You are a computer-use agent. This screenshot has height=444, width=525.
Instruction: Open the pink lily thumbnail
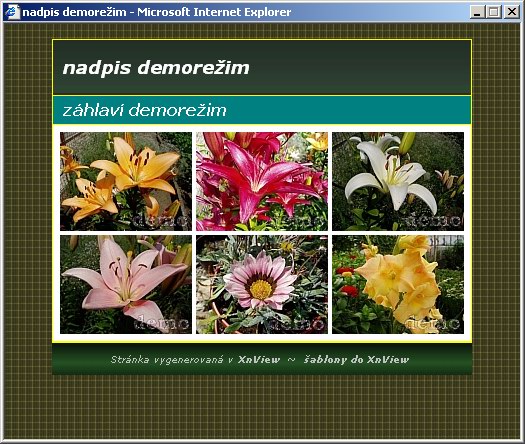[126, 285]
